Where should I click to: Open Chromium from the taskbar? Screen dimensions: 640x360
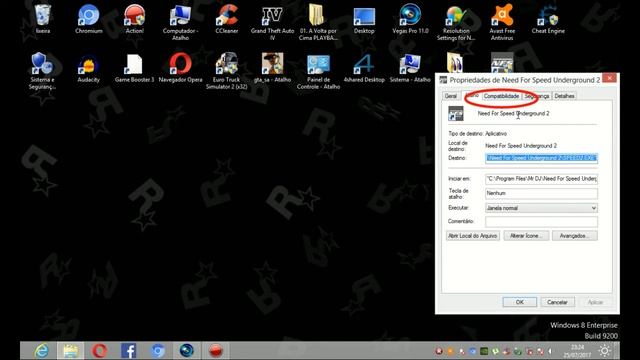coord(158,351)
